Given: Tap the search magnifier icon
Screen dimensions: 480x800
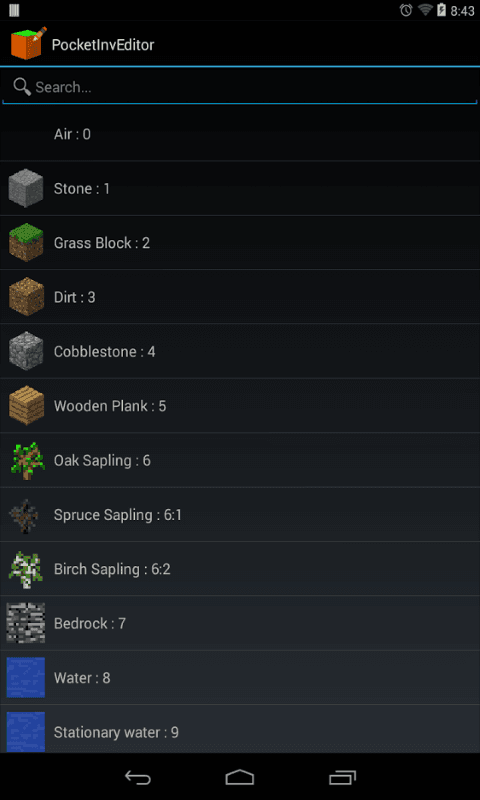Looking at the screenshot, I should 22,87.
